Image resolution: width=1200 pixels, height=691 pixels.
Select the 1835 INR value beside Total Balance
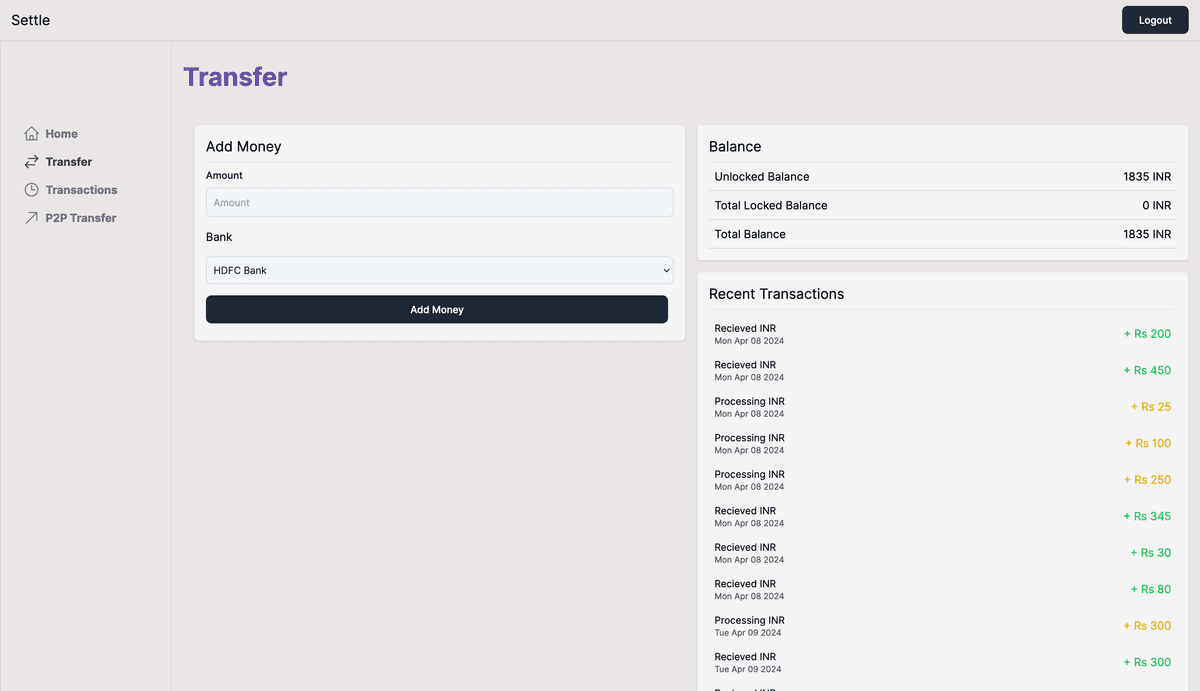pyautogui.click(x=1147, y=234)
